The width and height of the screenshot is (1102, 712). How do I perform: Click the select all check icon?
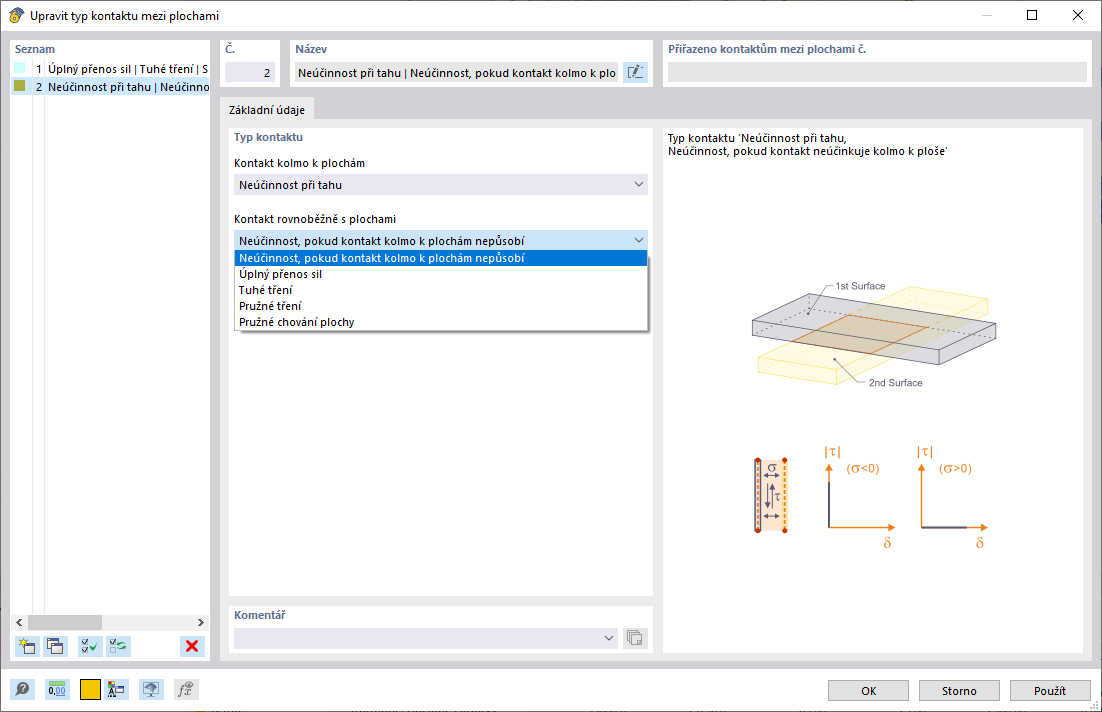[90, 646]
